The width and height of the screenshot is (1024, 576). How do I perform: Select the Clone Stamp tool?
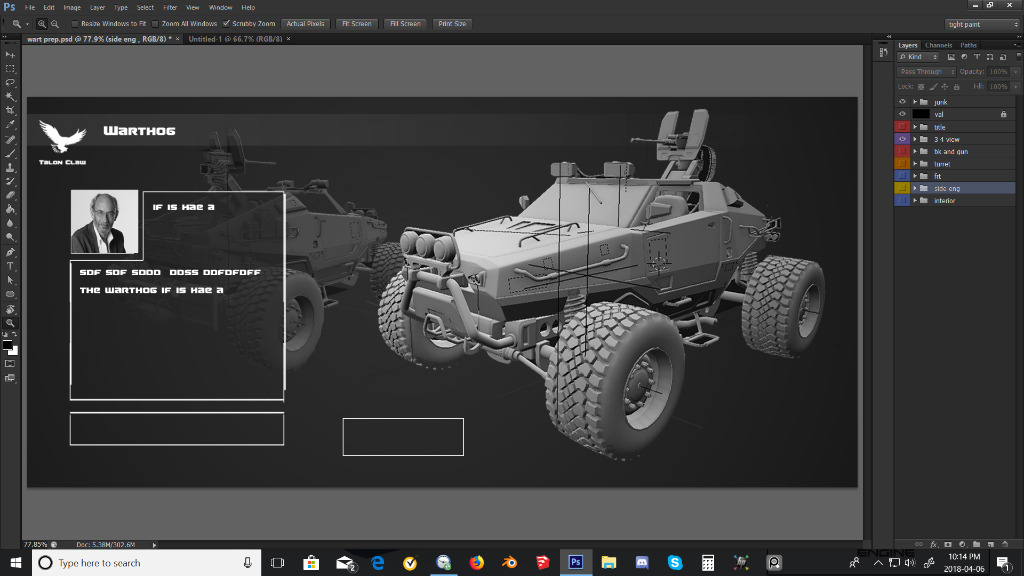tap(10, 168)
